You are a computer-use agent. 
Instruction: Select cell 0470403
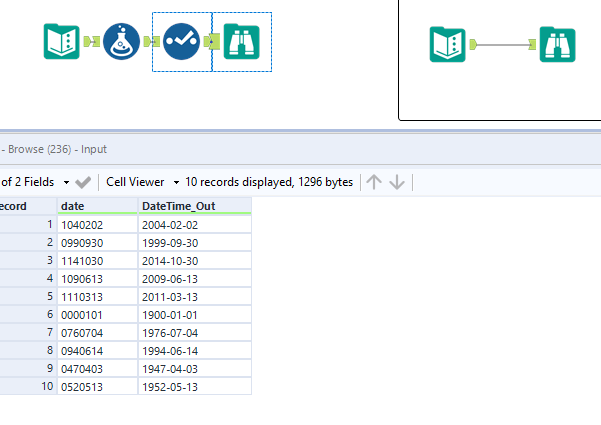click(97, 369)
